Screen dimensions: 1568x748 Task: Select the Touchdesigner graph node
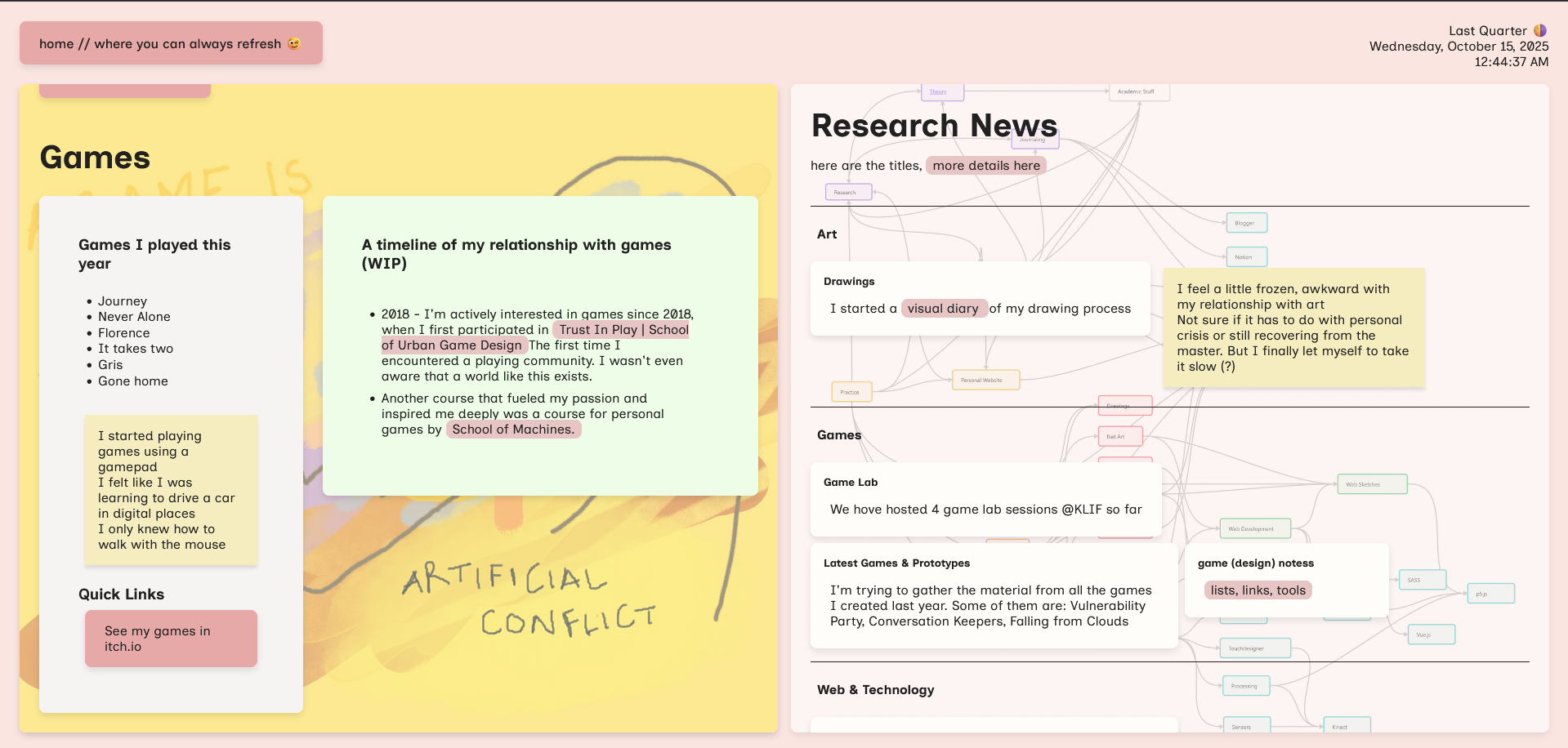click(1254, 648)
